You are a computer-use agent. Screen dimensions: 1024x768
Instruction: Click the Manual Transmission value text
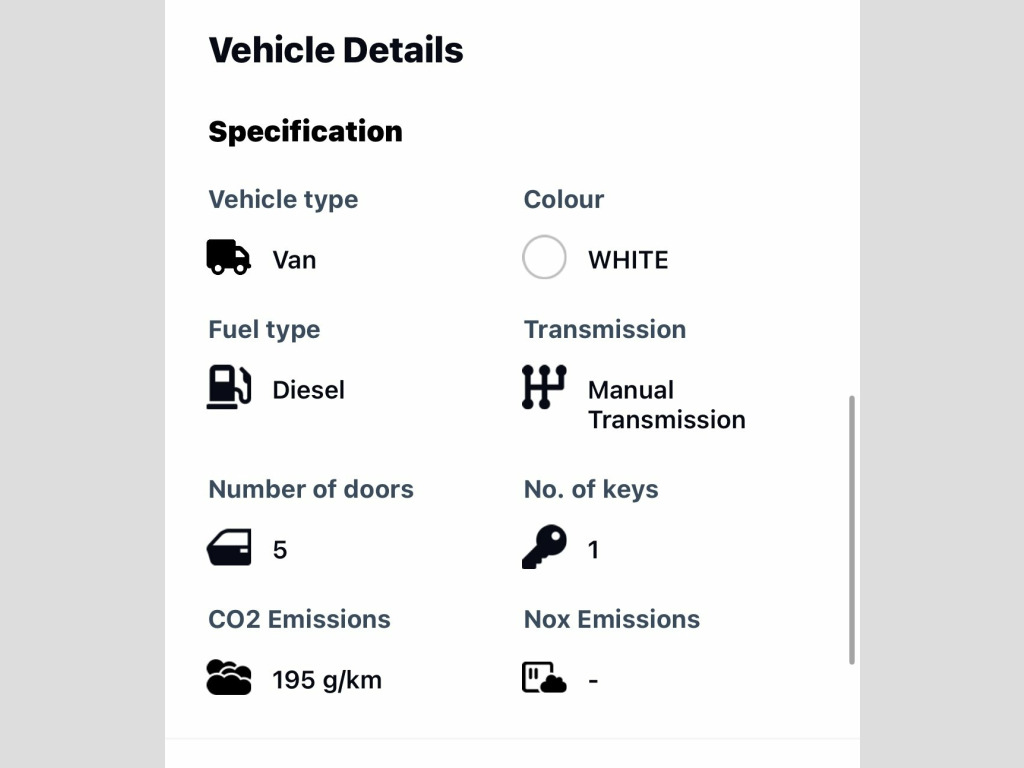(667, 405)
